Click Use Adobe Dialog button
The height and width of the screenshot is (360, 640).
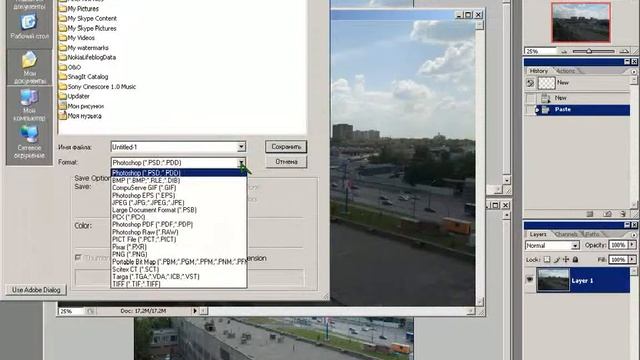pyautogui.click(x=36, y=290)
